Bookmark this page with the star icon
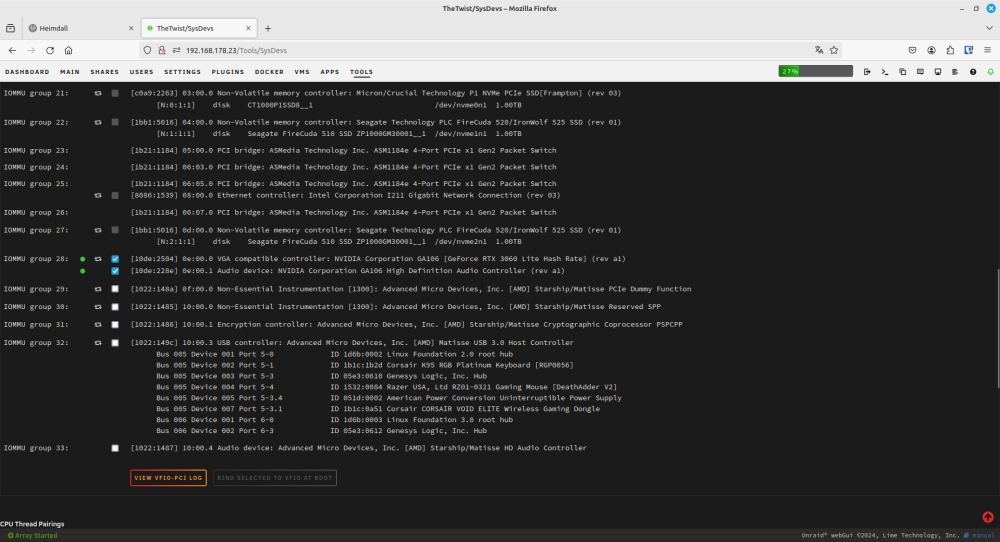The width and height of the screenshot is (1000, 542). [834, 50]
